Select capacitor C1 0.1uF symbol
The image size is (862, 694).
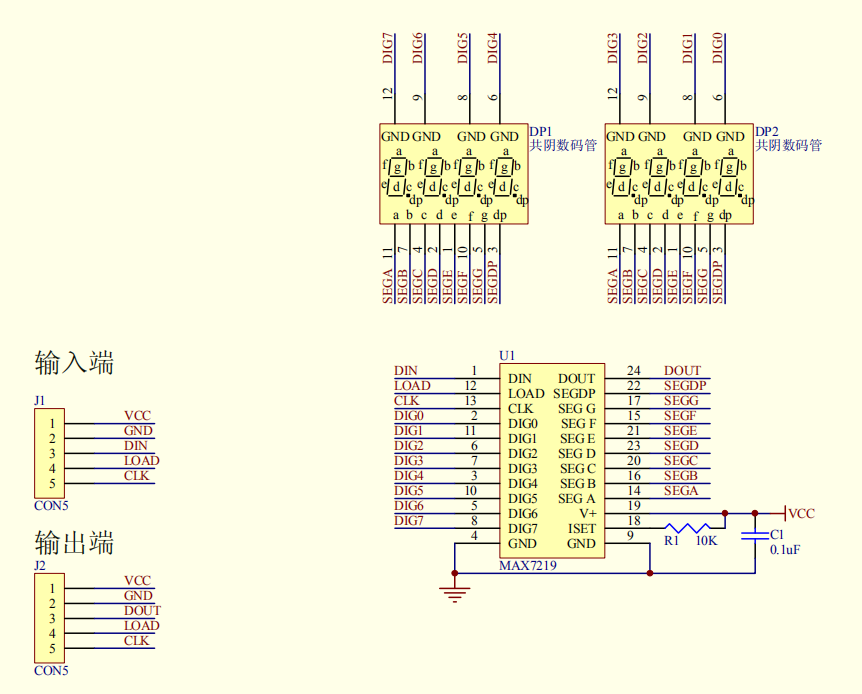755,535
